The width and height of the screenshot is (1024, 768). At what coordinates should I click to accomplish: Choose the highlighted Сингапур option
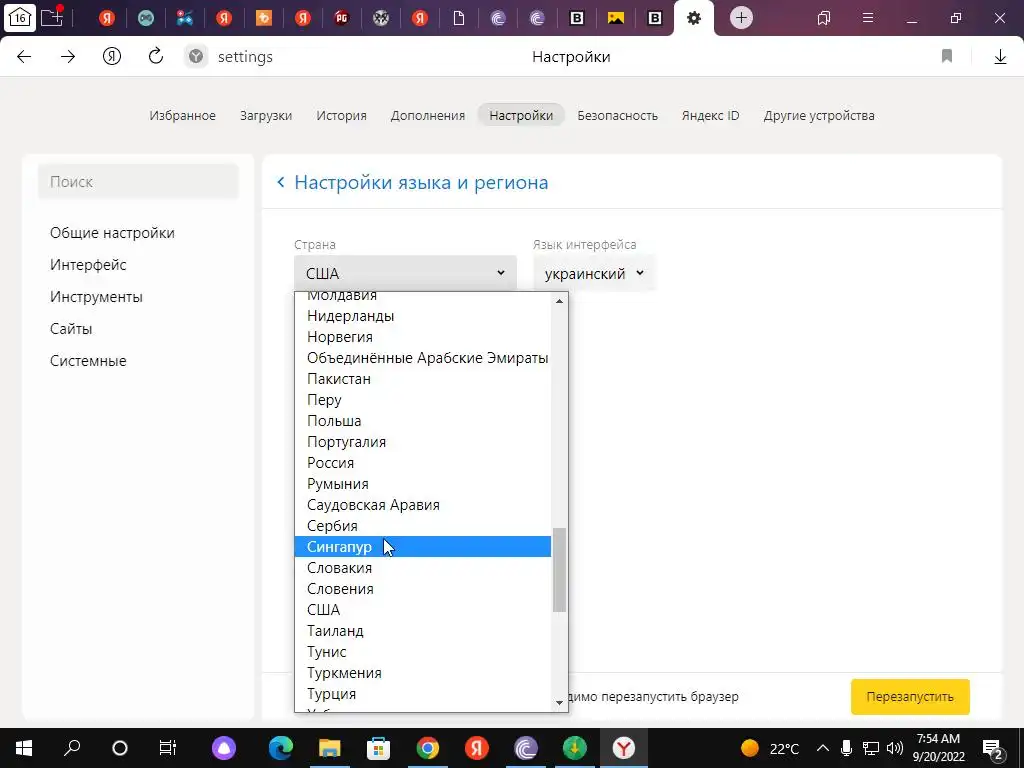click(x=423, y=547)
